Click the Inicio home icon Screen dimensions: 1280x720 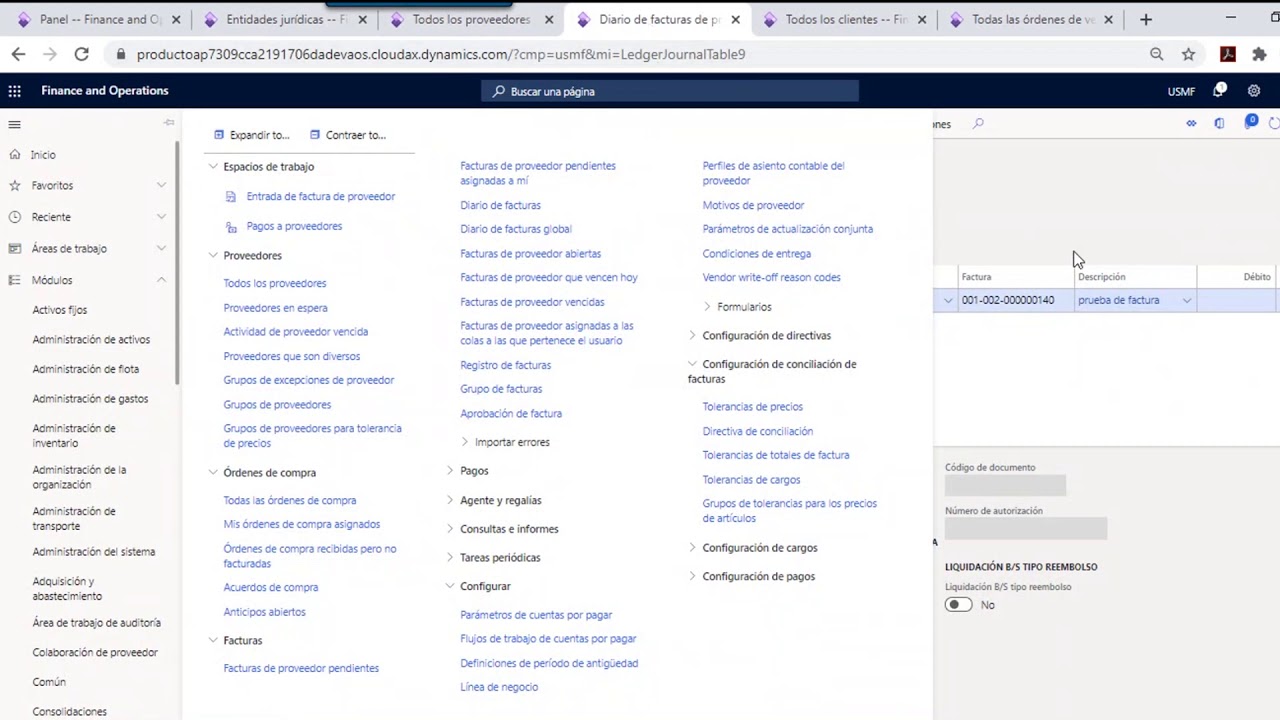tap(15, 155)
